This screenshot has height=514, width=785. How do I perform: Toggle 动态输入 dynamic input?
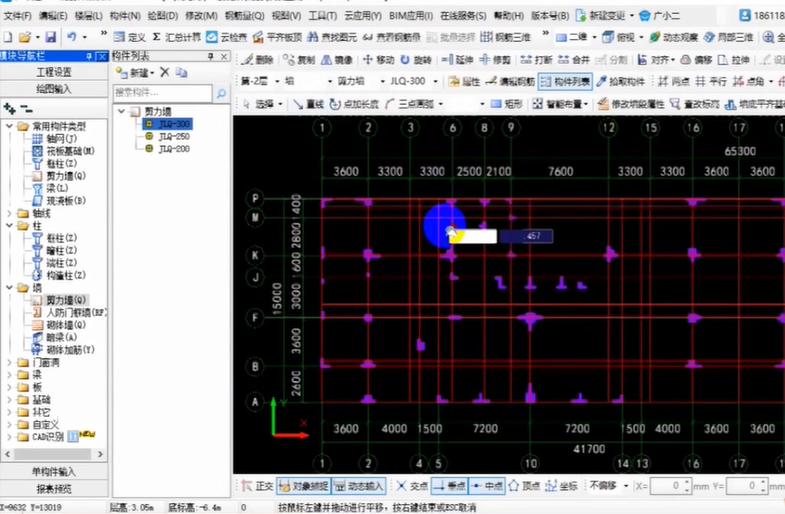click(358, 486)
